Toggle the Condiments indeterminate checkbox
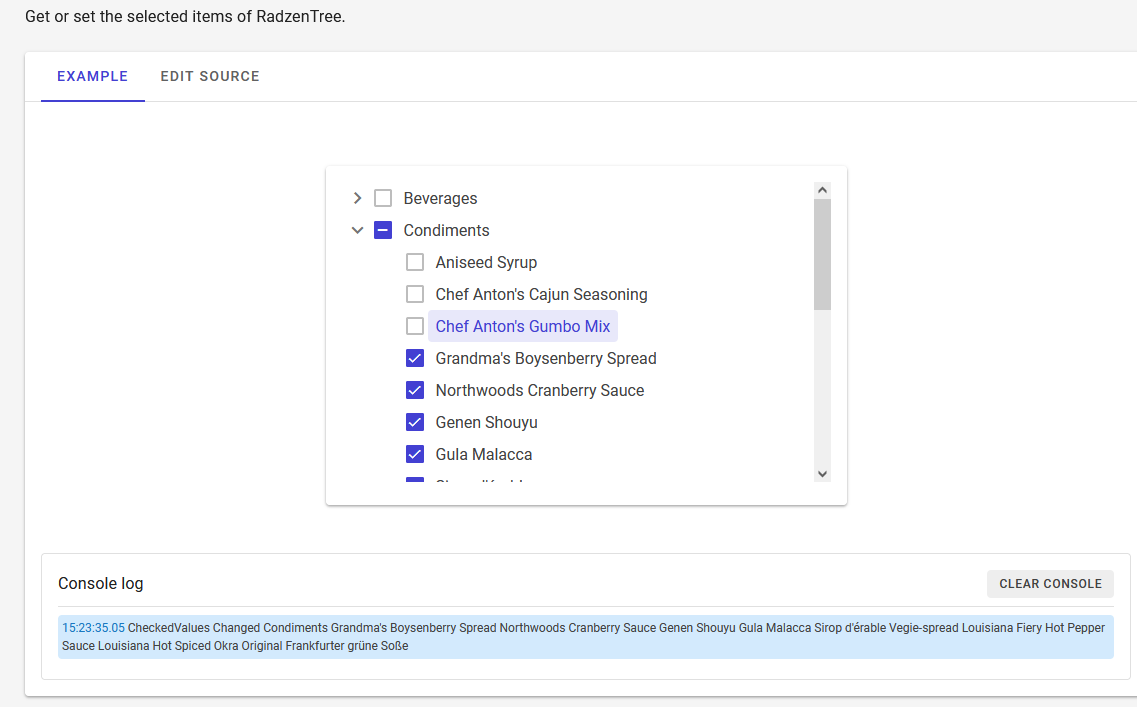Screen dimensions: 1137x707 pos(383,230)
